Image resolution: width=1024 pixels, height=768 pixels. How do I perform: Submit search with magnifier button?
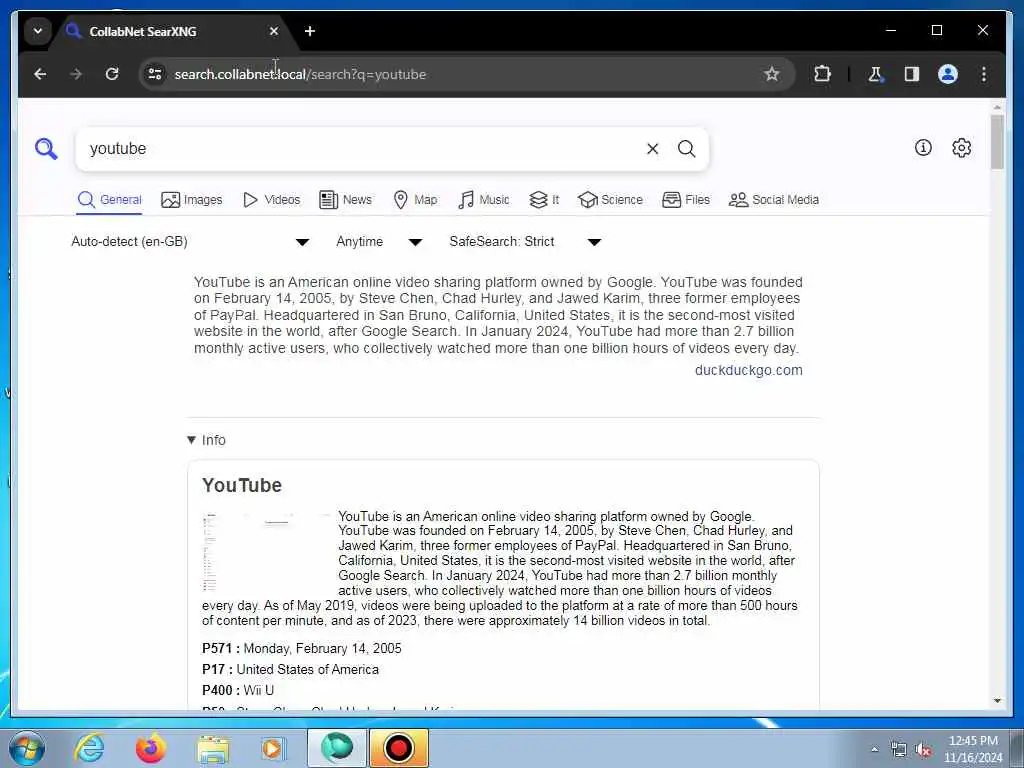point(686,149)
